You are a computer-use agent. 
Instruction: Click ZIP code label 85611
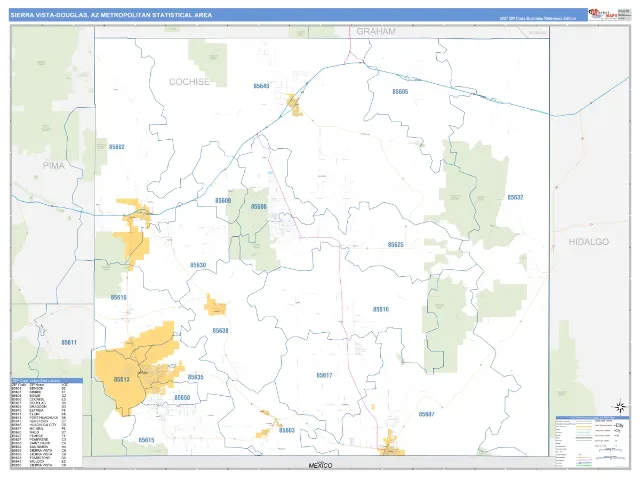(69, 342)
